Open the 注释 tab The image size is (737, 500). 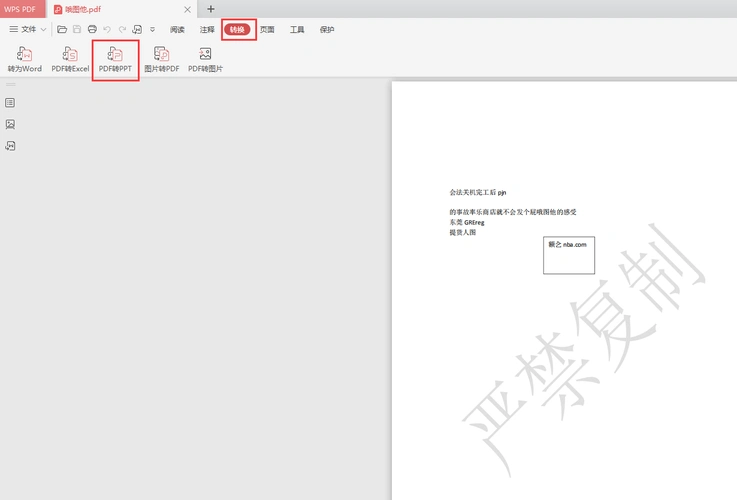207,30
